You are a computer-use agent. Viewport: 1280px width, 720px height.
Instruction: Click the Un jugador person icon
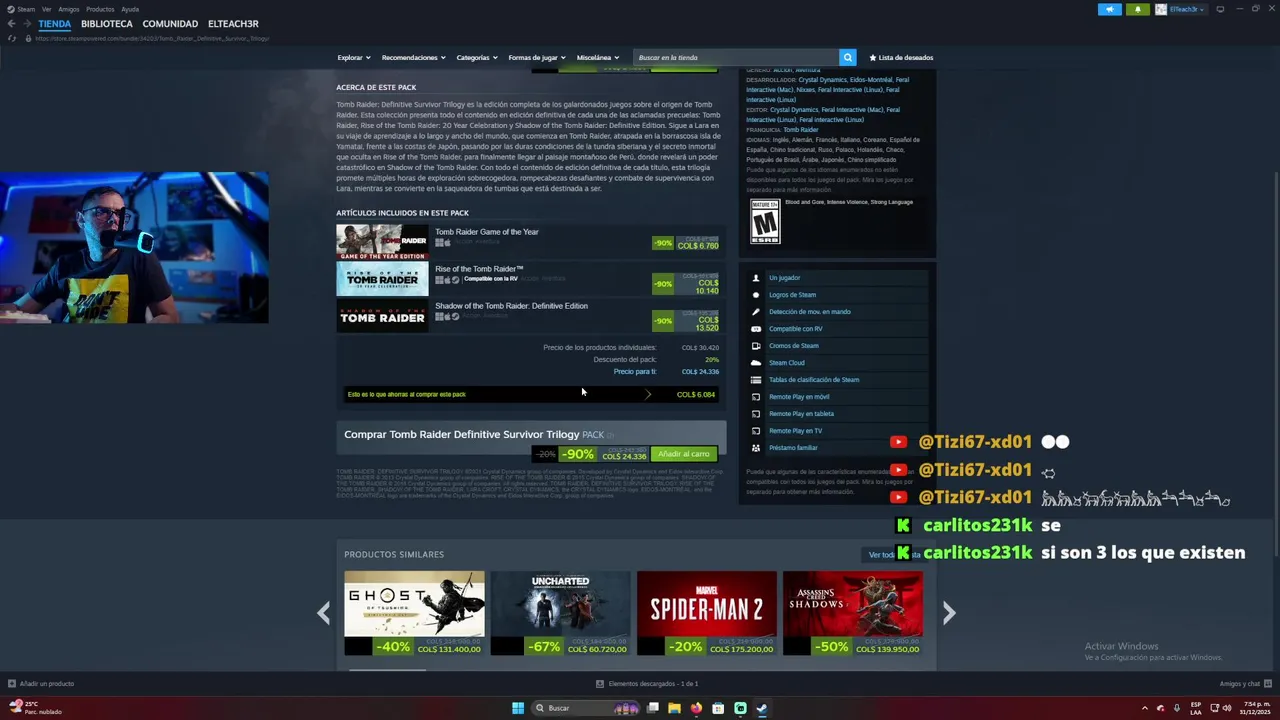(756, 278)
